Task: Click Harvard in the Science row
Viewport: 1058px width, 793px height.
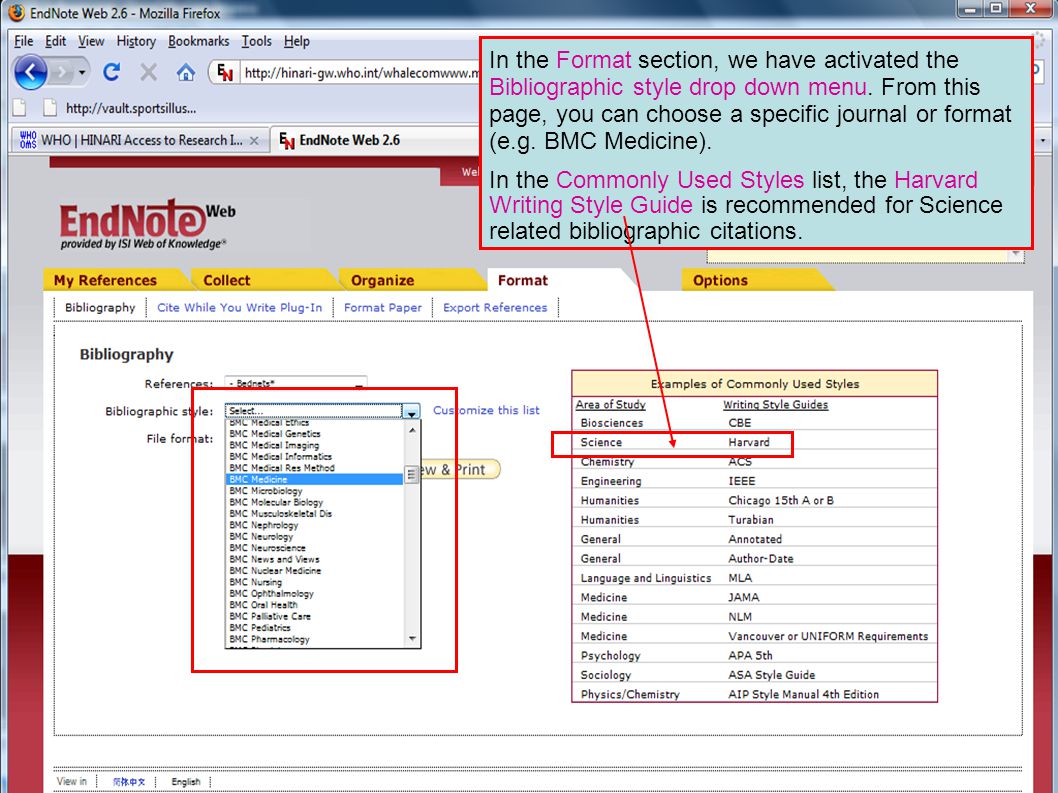Action: [x=748, y=442]
